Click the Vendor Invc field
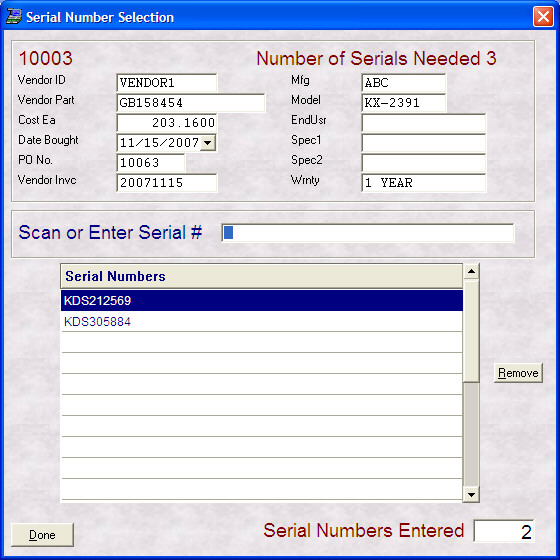 [167, 183]
